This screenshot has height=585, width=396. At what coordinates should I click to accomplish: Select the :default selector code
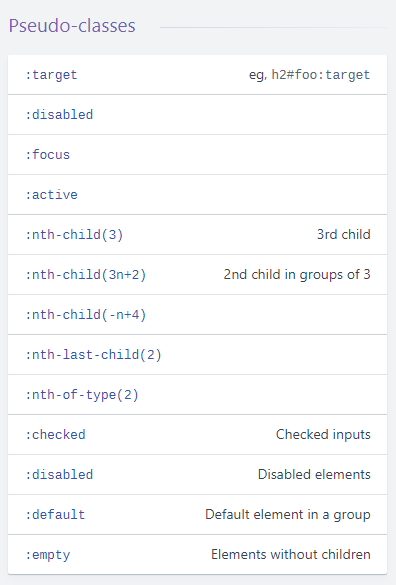tap(55, 514)
